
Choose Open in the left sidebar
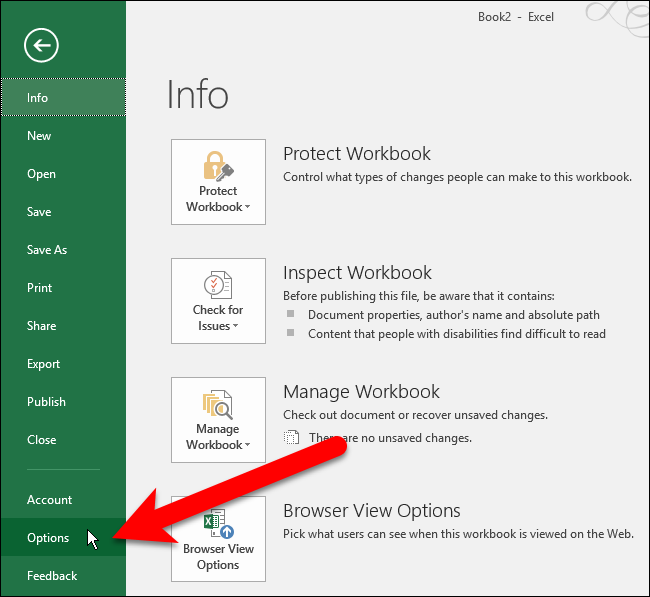tap(63, 174)
